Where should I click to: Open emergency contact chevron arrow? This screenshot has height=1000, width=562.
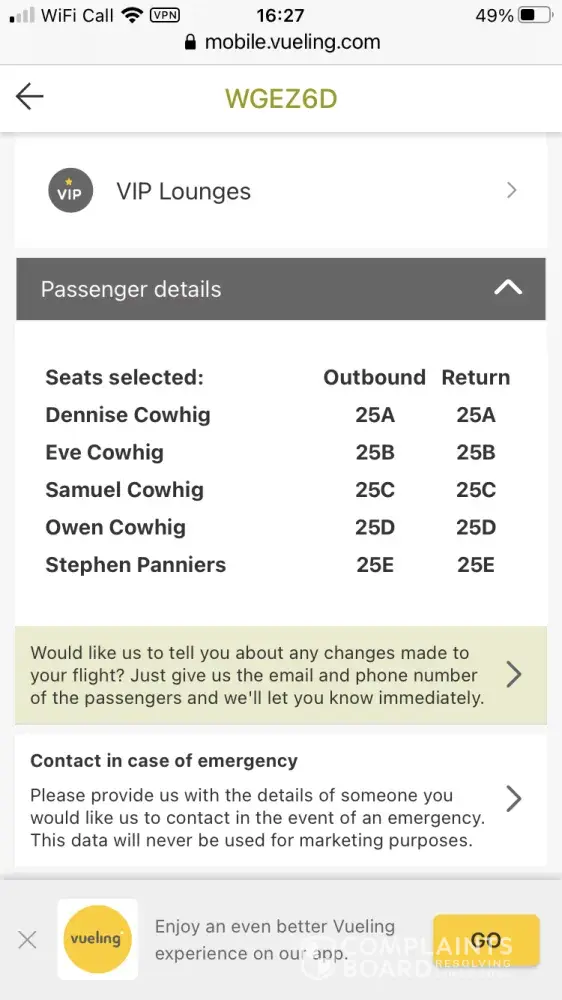(514, 798)
